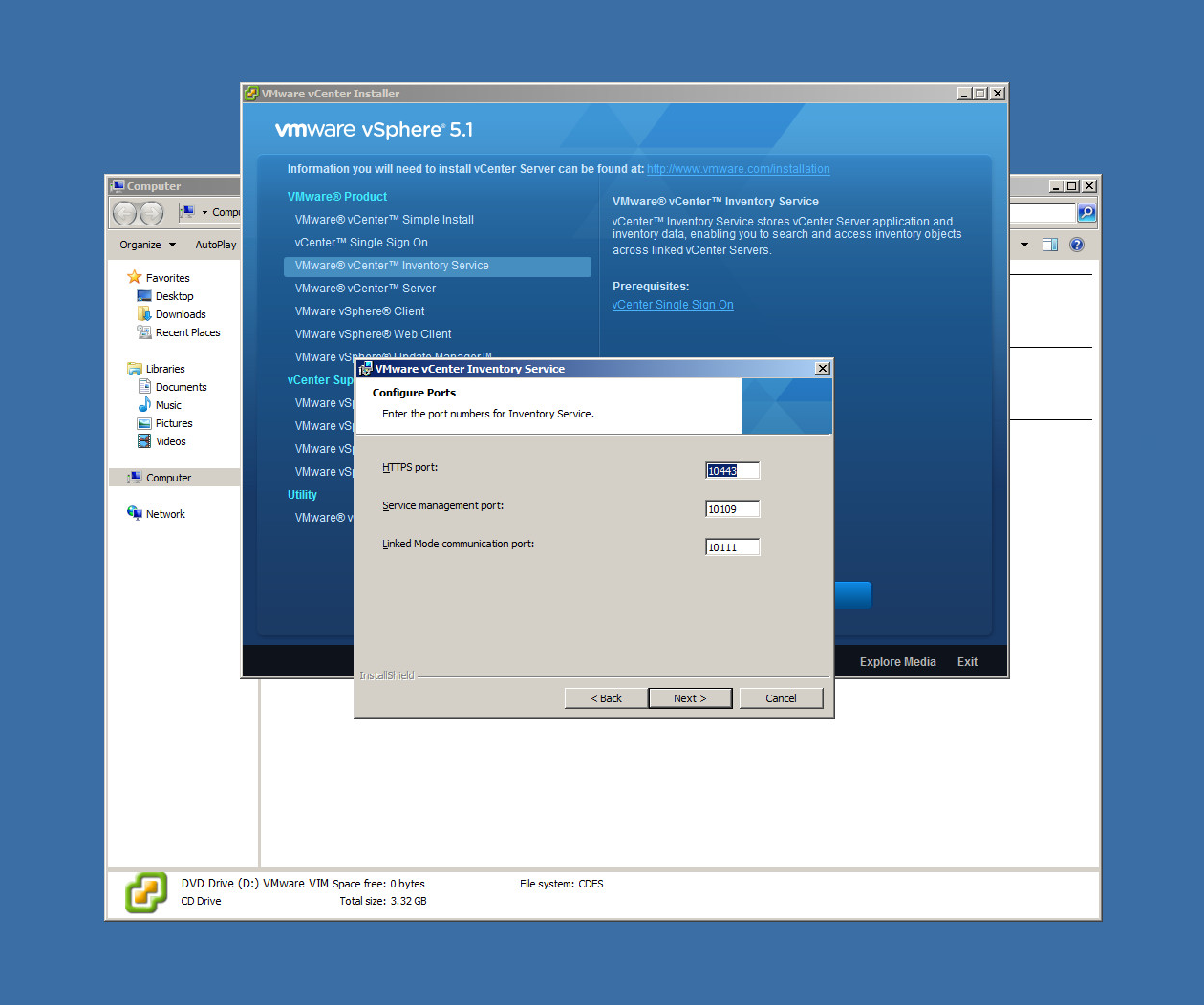Viewport: 1204px width, 1005px height.
Task: Open the vCenter Single Sign On prerequisite link
Action: [x=673, y=305]
